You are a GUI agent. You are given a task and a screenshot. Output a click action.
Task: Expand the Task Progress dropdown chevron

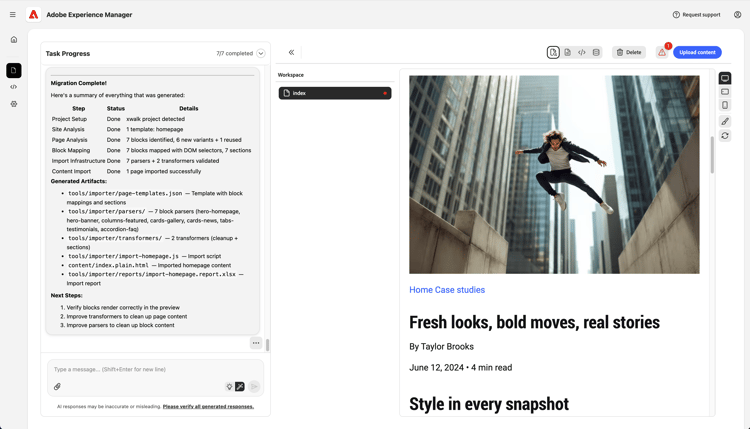tap(261, 54)
